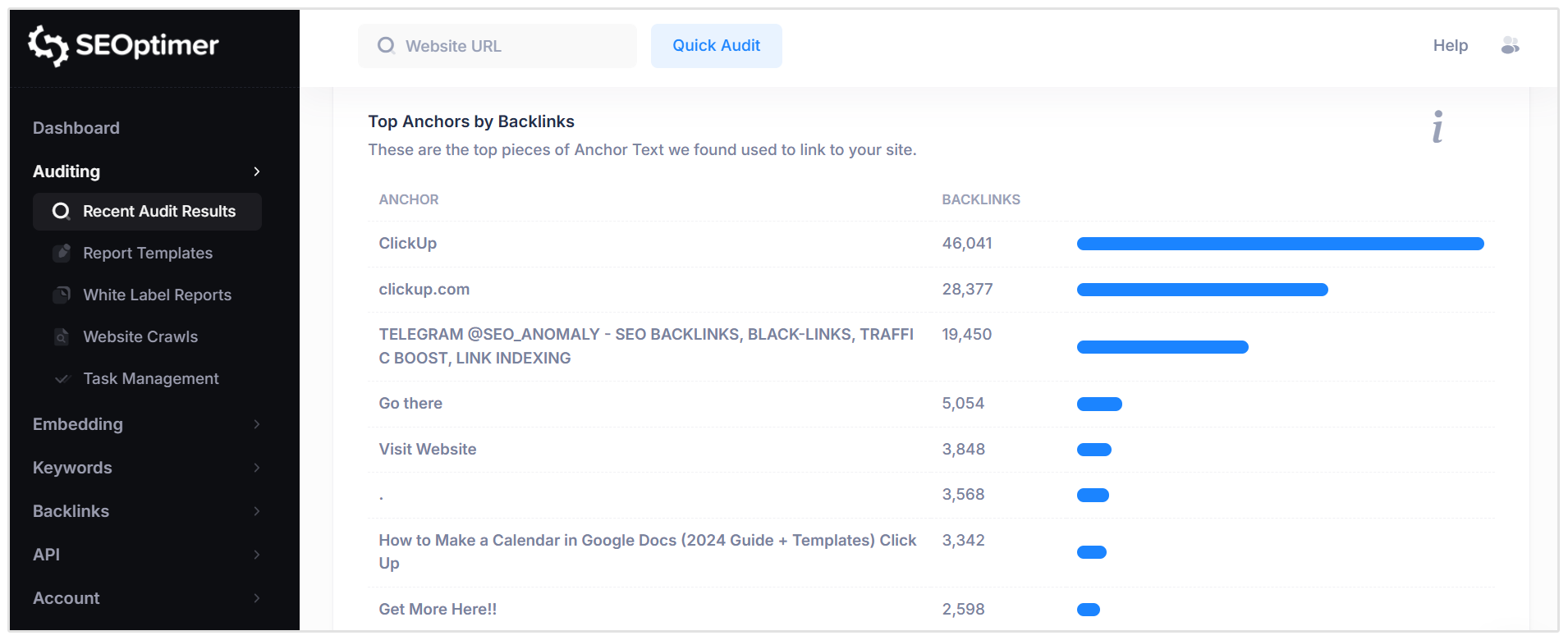Select Recent Audit Results menu item
This screenshot has width=1568, height=640.
click(158, 212)
